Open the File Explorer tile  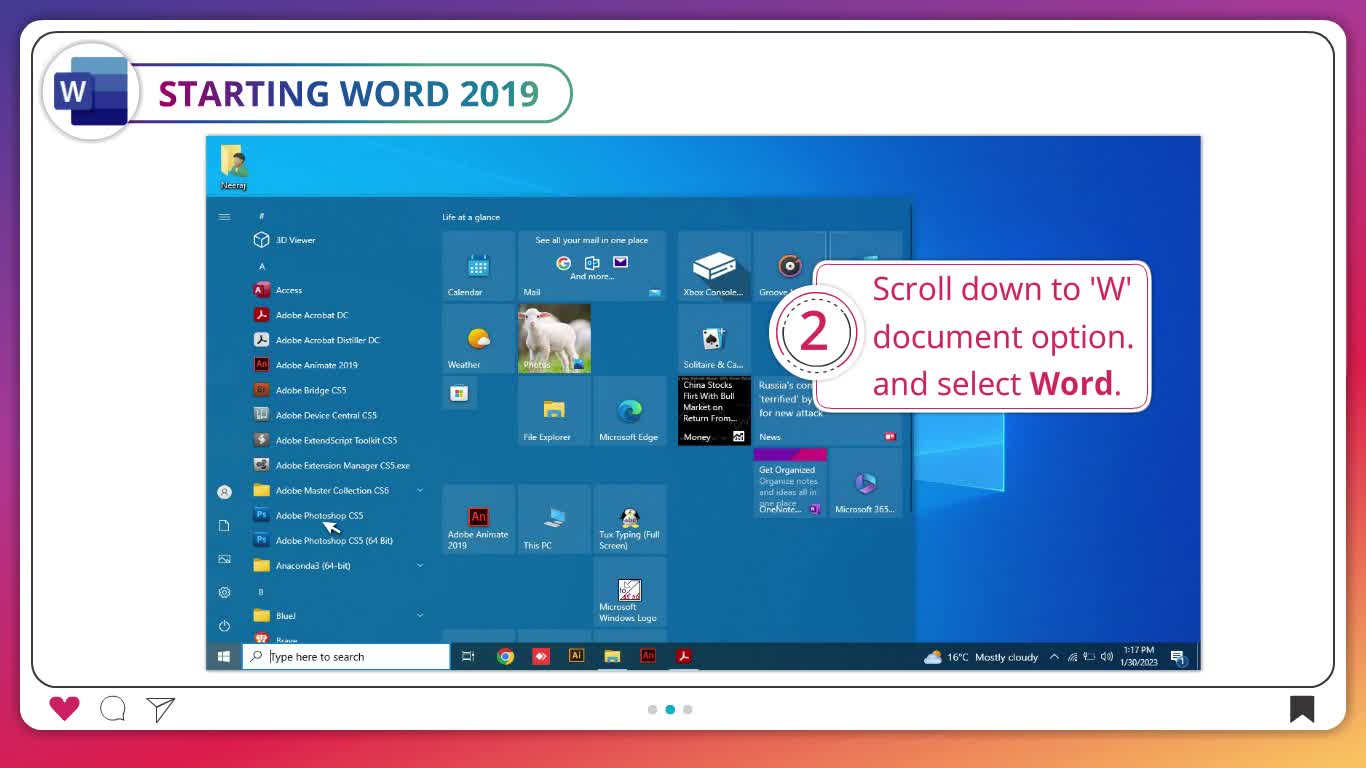554,411
